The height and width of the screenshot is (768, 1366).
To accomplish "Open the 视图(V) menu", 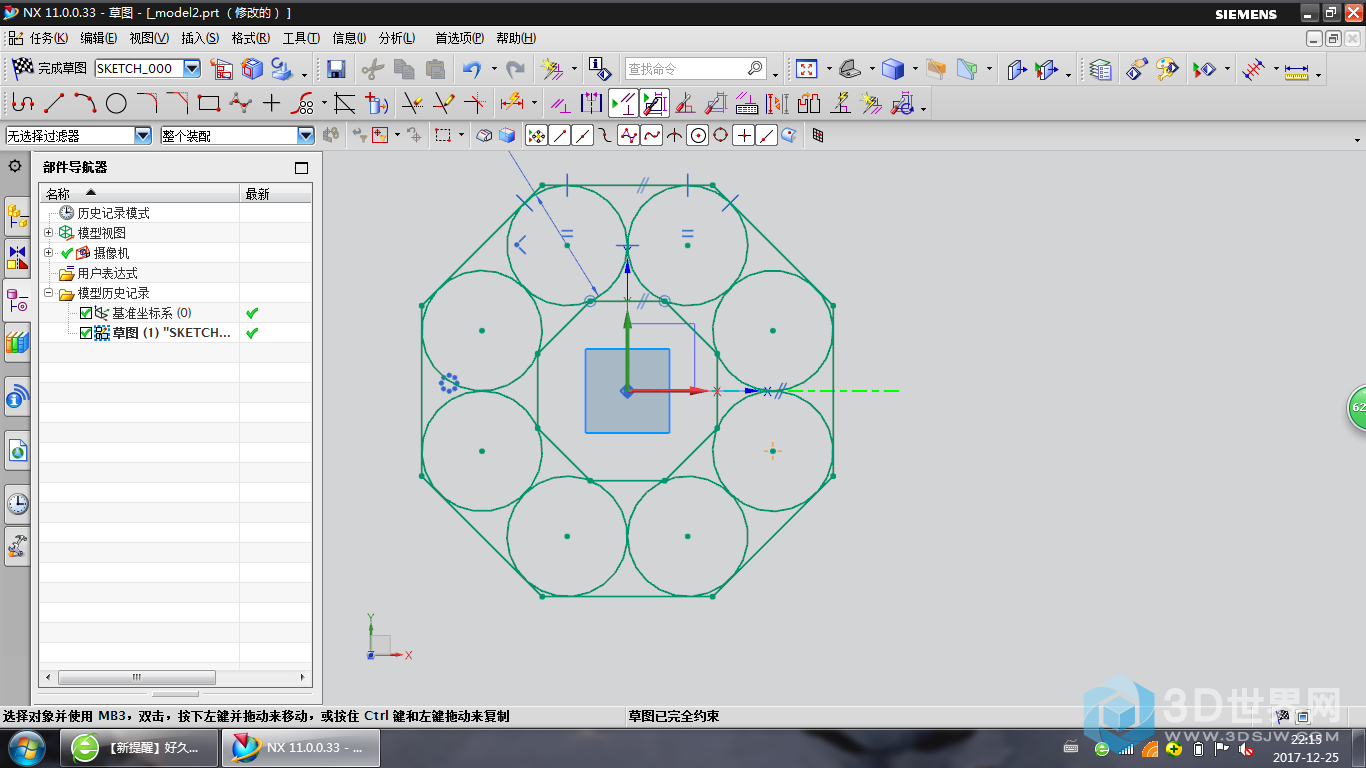I will (x=148, y=38).
